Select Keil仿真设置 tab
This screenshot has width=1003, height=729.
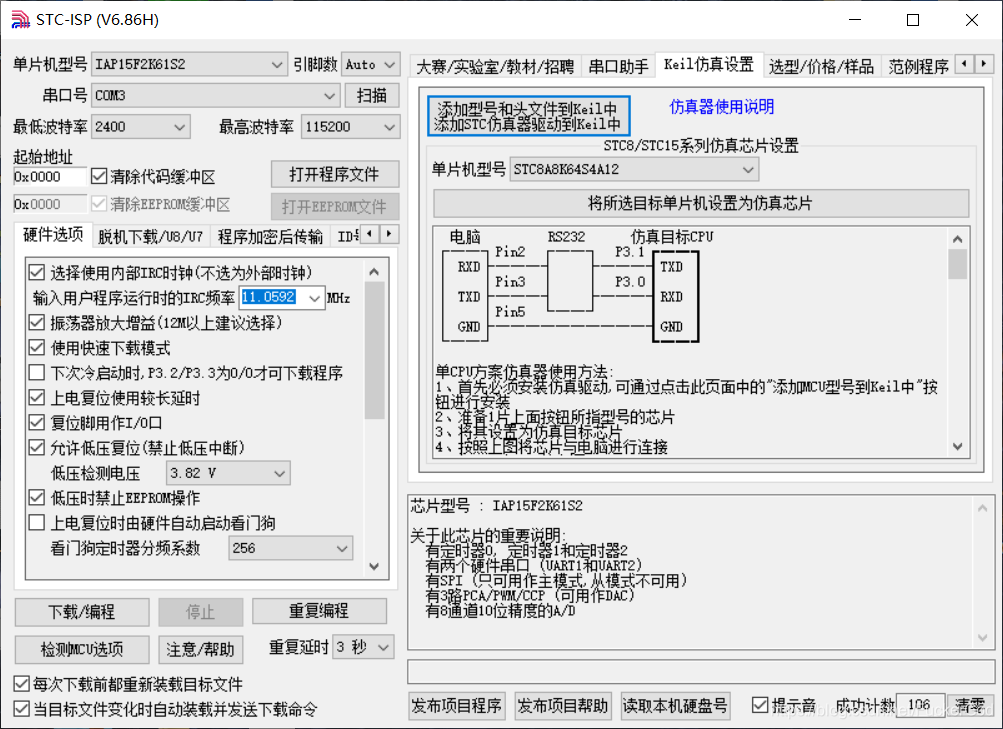click(709, 65)
